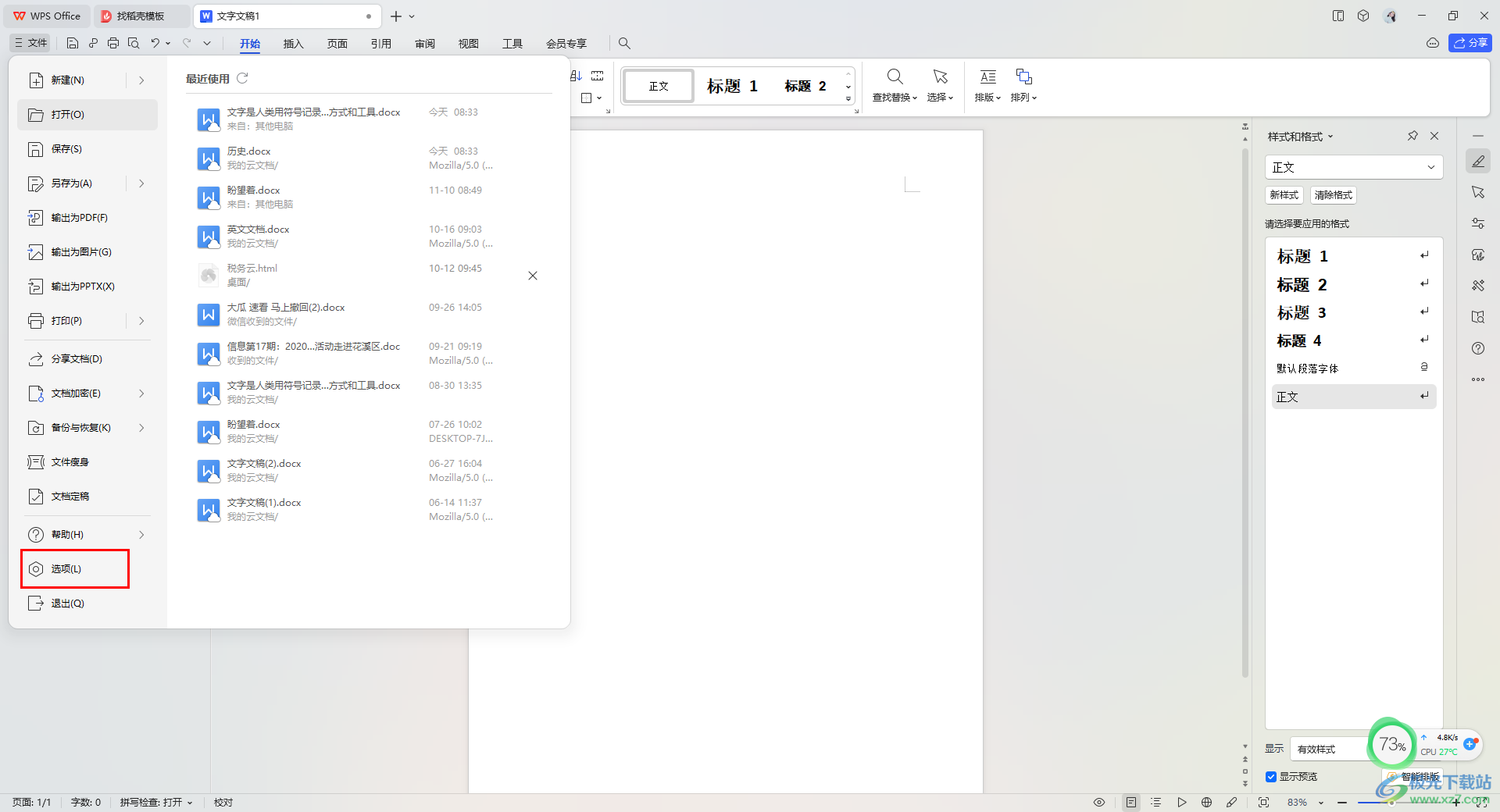
Task: Open 查找替换 find and replace tool
Action: [x=895, y=85]
